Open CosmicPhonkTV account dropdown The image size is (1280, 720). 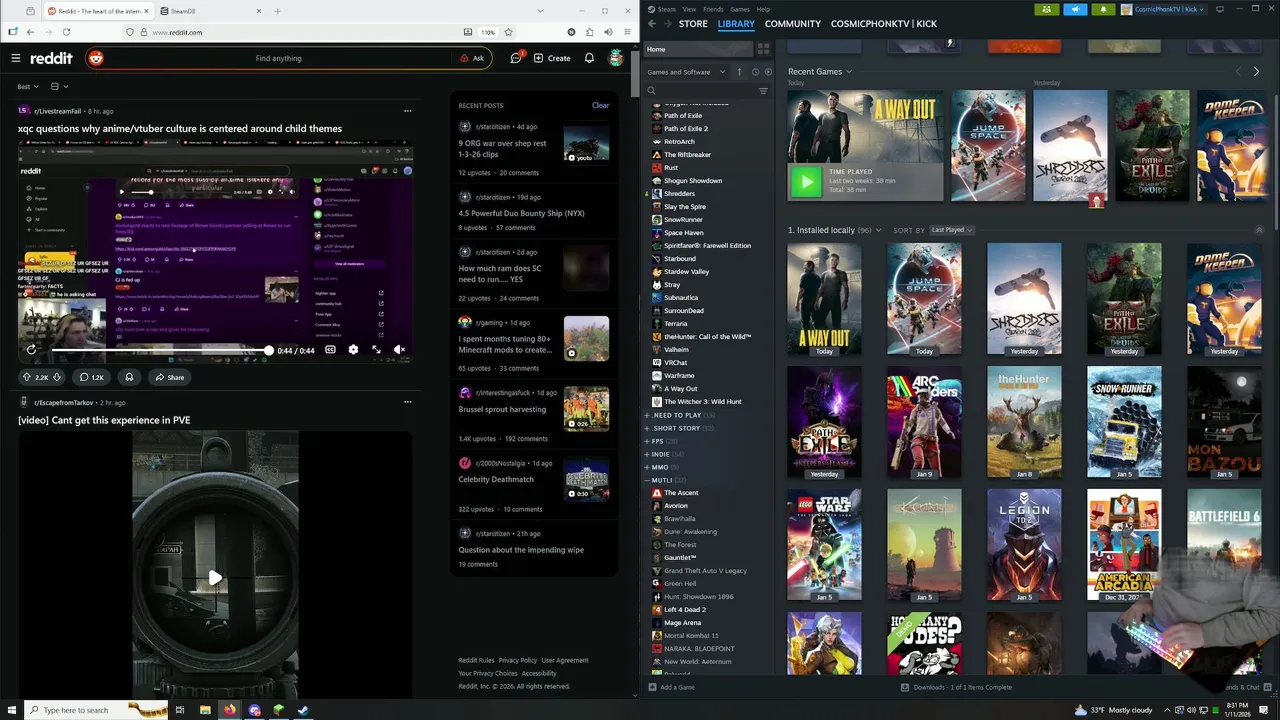(x=1165, y=9)
